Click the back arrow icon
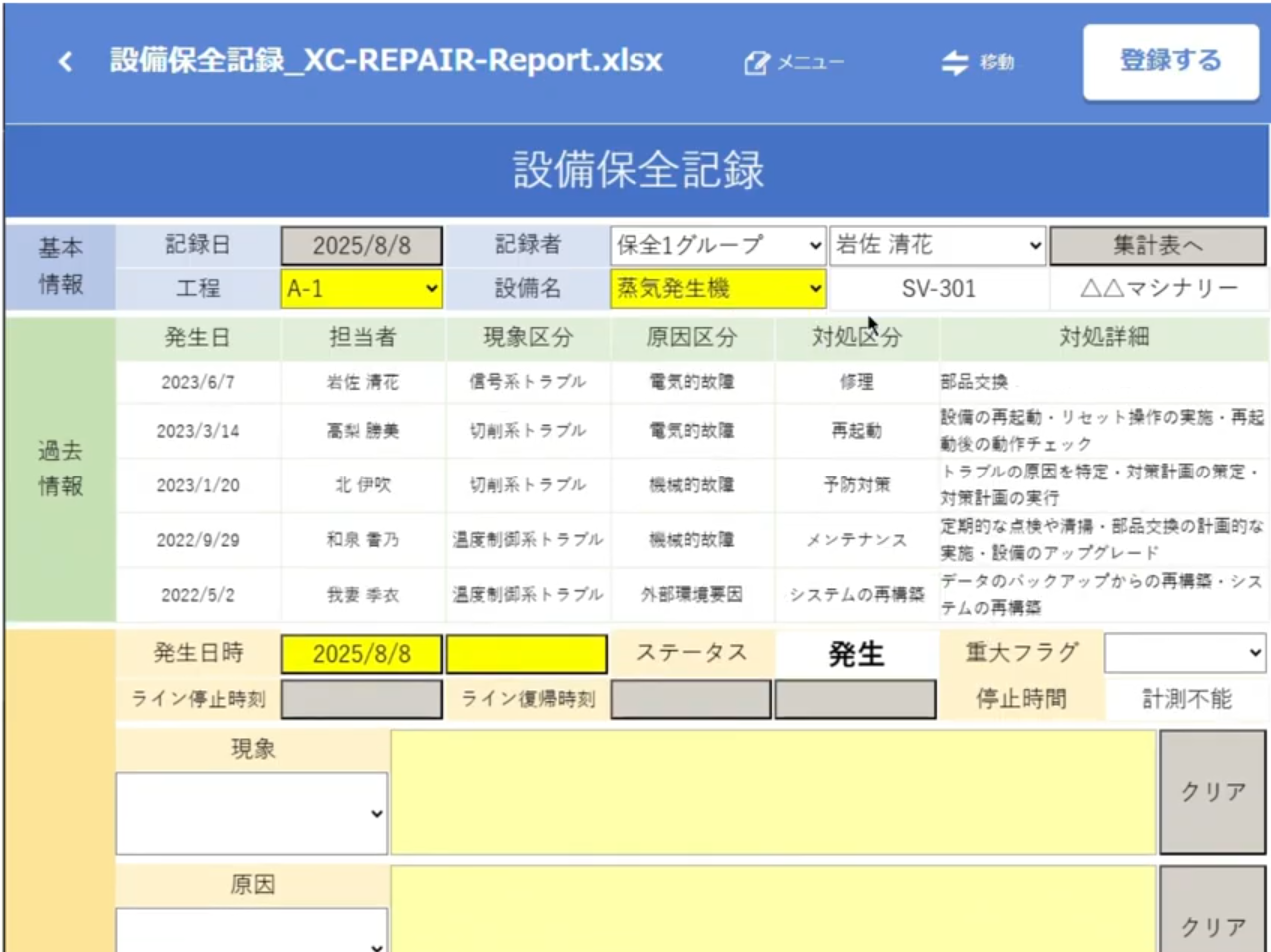 pyautogui.click(x=65, y=62)
